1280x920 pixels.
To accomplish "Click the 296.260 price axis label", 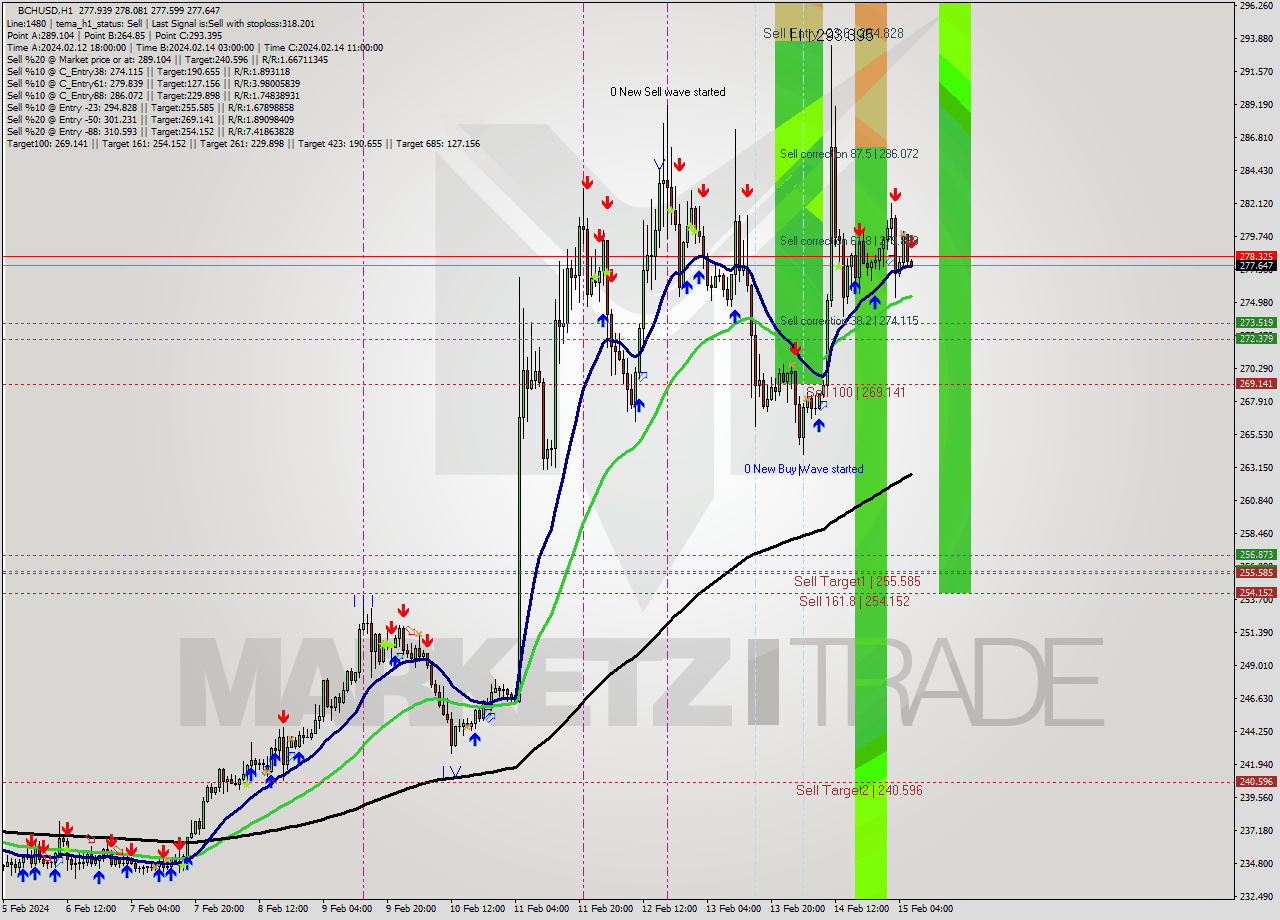I will click(1256, 6).
